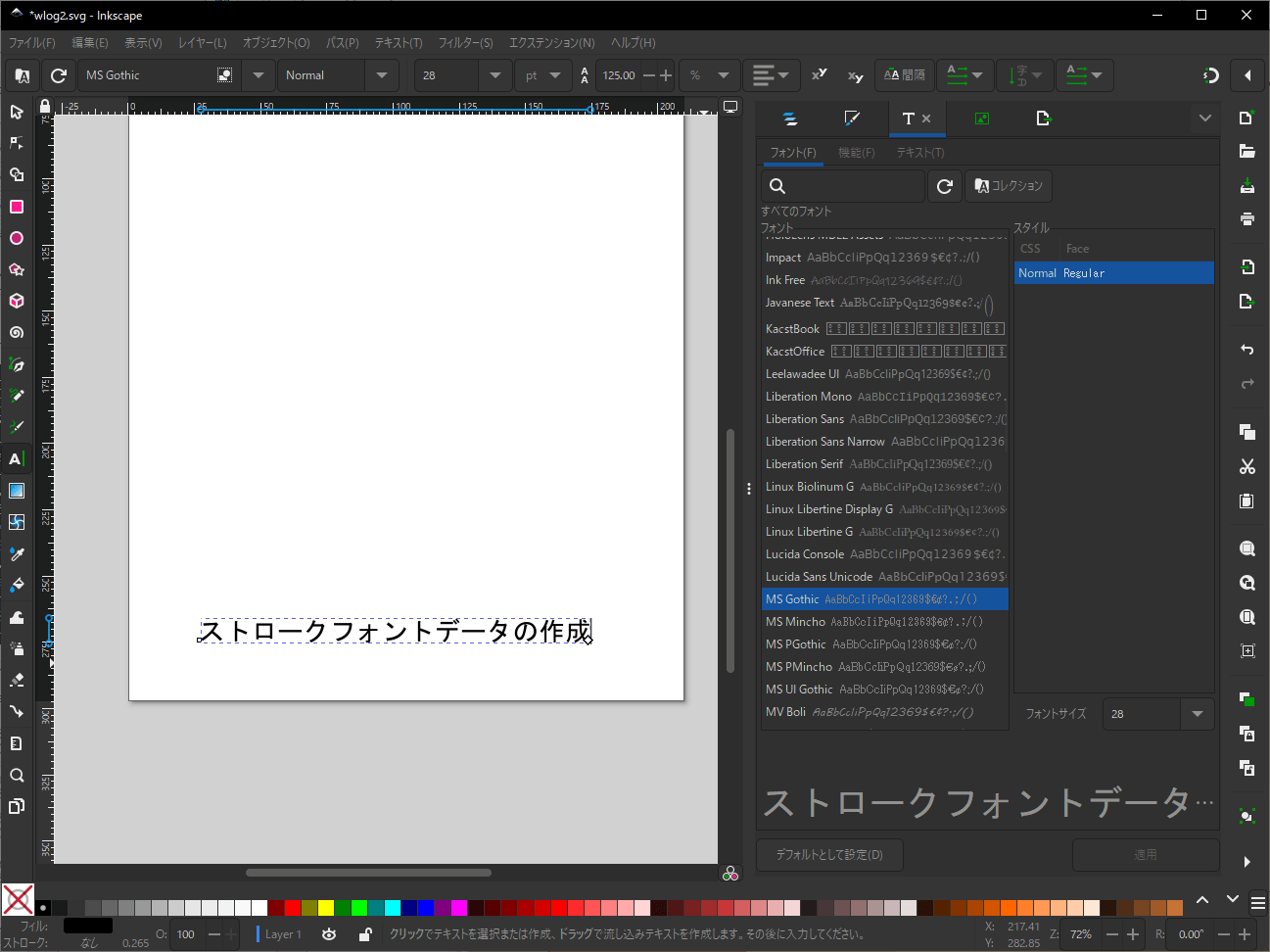
Task: Click the コレクション button
Action: click(x=1009, y=186)
